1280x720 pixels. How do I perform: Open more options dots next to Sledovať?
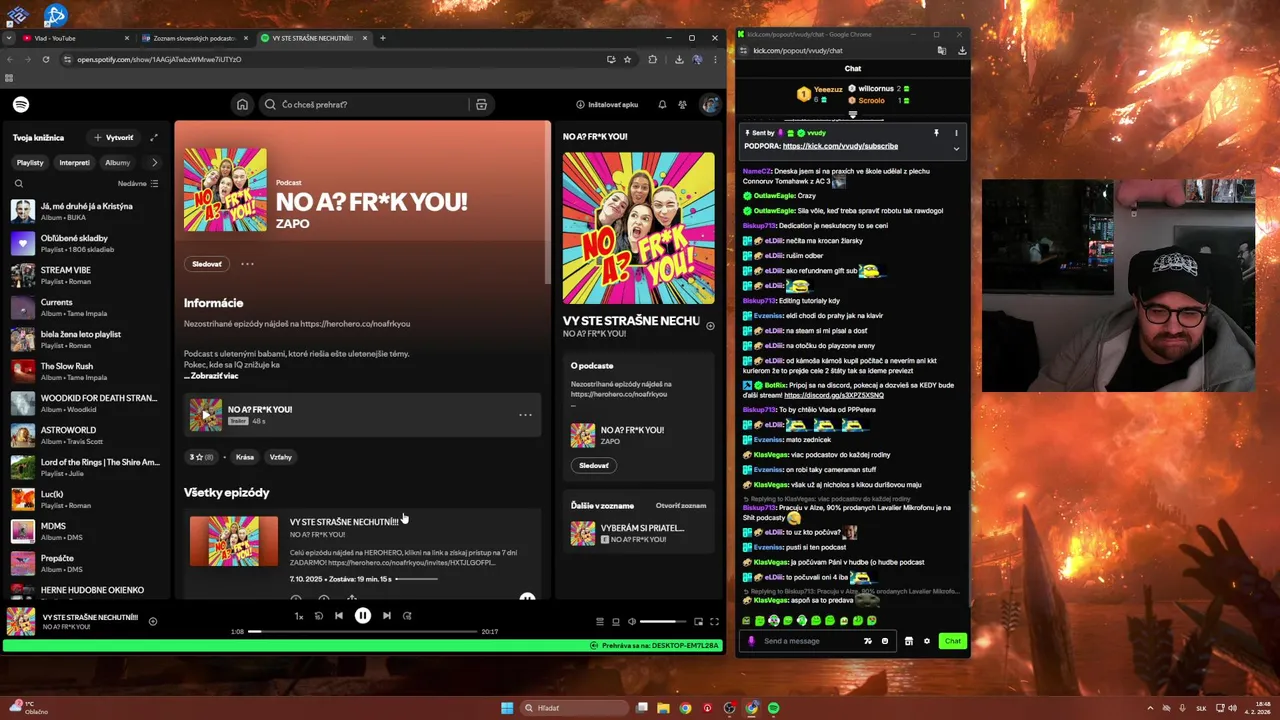[x=247, y=264]
